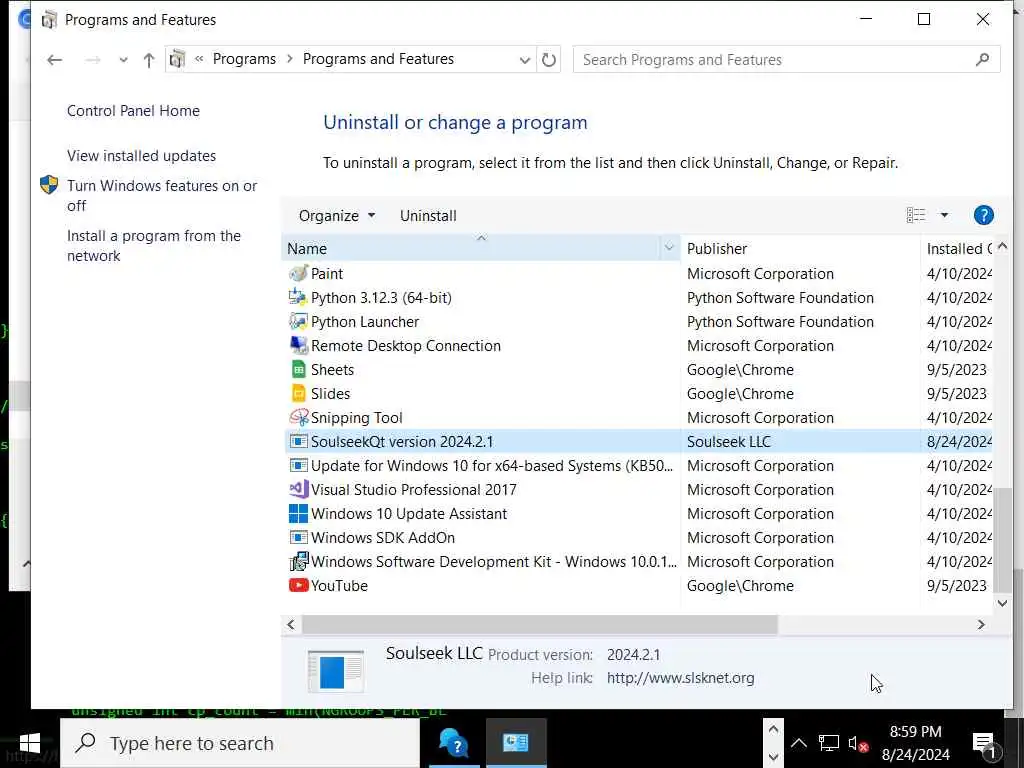Click the help link http://www.slsknet.org
Screen dimensions: 1024x768
tap(680, 678)
